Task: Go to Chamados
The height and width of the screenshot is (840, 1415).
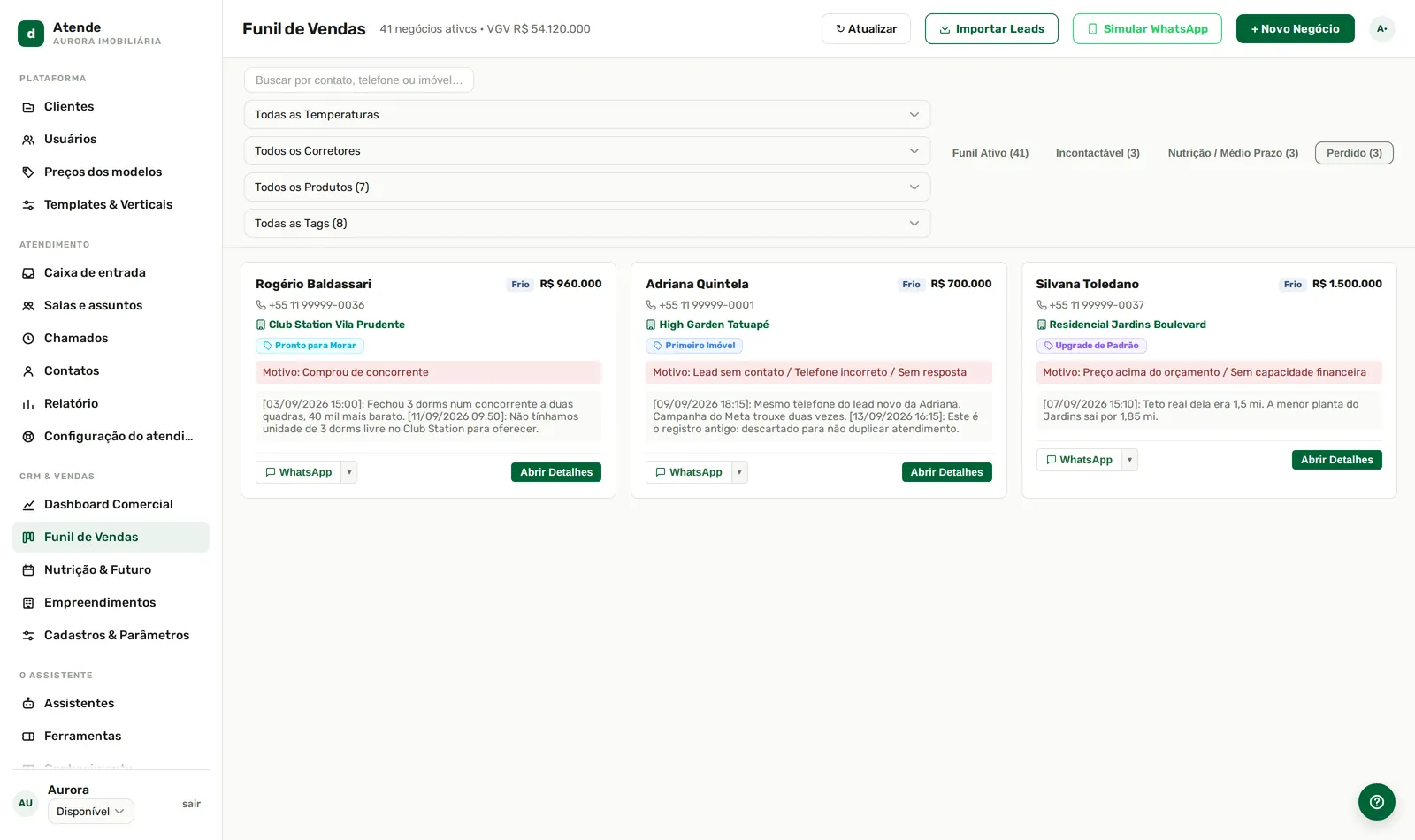Action: [x=111, y=339]
